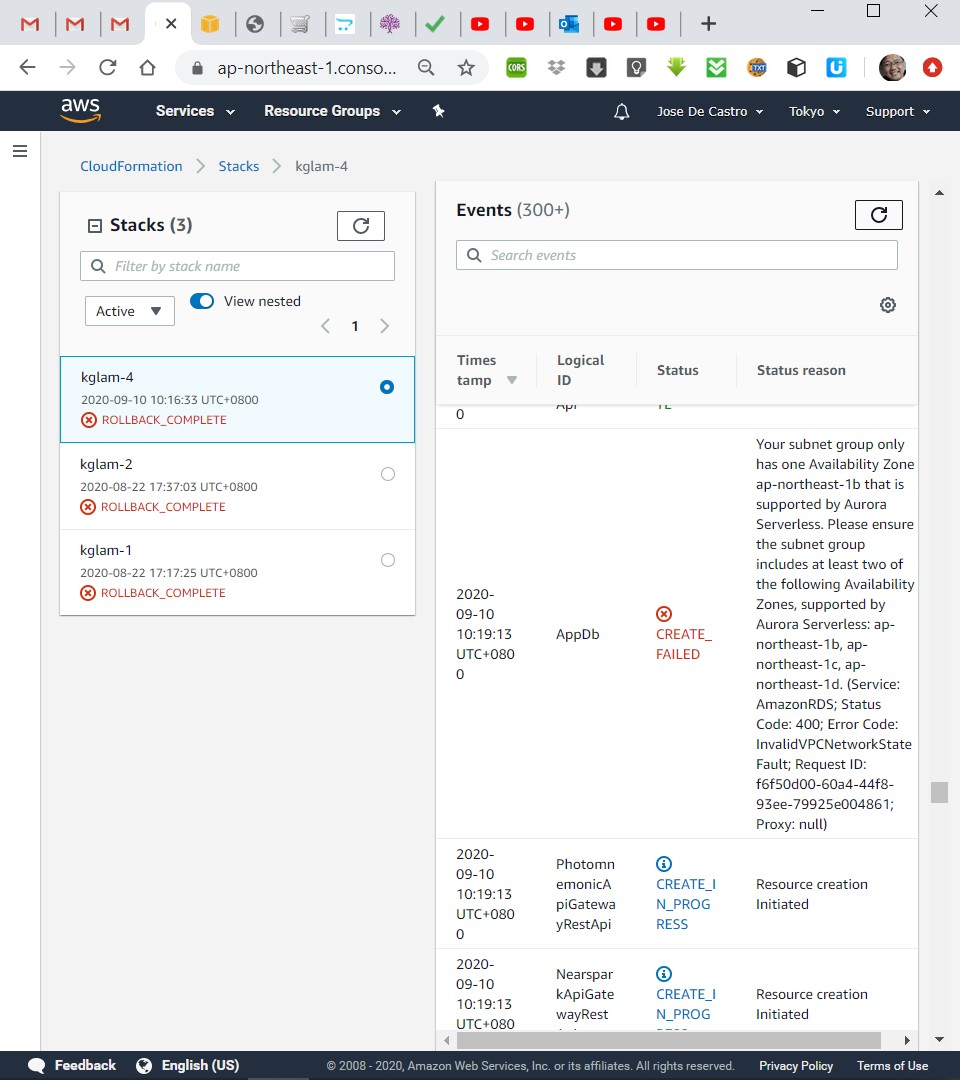Expand the Resource Groups menu

point(333,111)
